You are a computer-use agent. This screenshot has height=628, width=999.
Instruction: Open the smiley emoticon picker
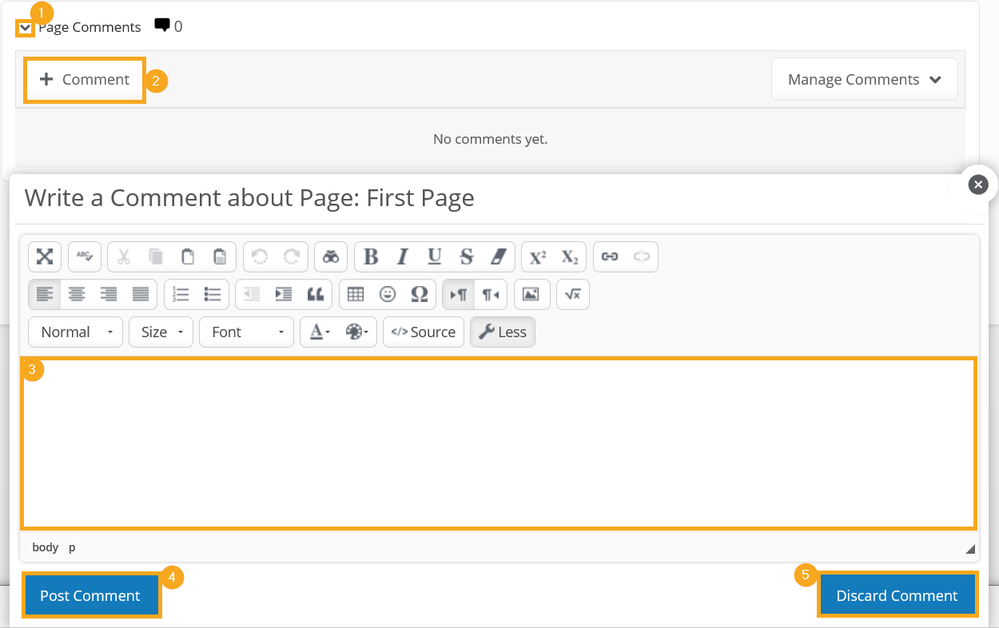coord(387,294)
